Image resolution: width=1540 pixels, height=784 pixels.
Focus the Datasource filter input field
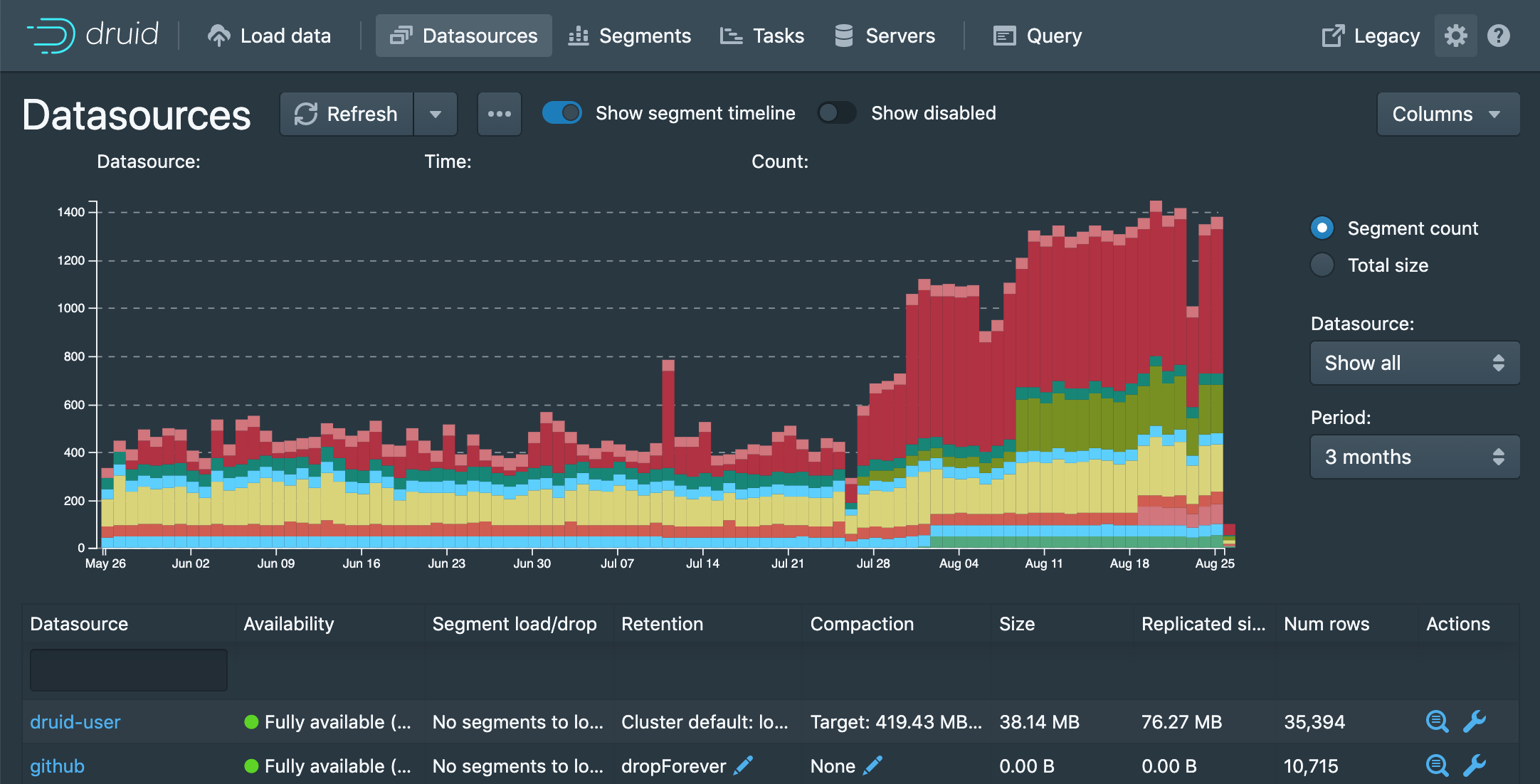tap(129, 669)
